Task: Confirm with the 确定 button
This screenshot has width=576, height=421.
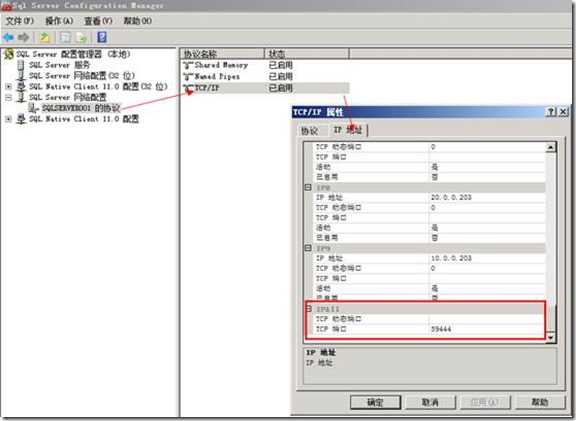Action: coord(375,402)
